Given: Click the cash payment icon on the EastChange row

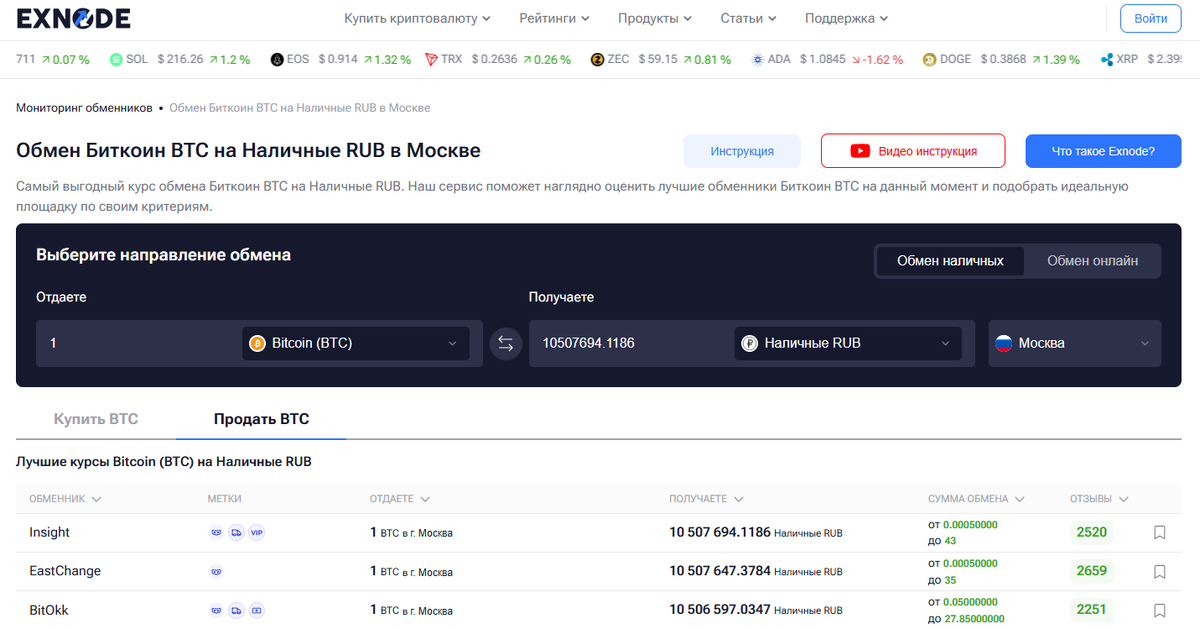Looking at the screenshot, I should pos(216,571).
